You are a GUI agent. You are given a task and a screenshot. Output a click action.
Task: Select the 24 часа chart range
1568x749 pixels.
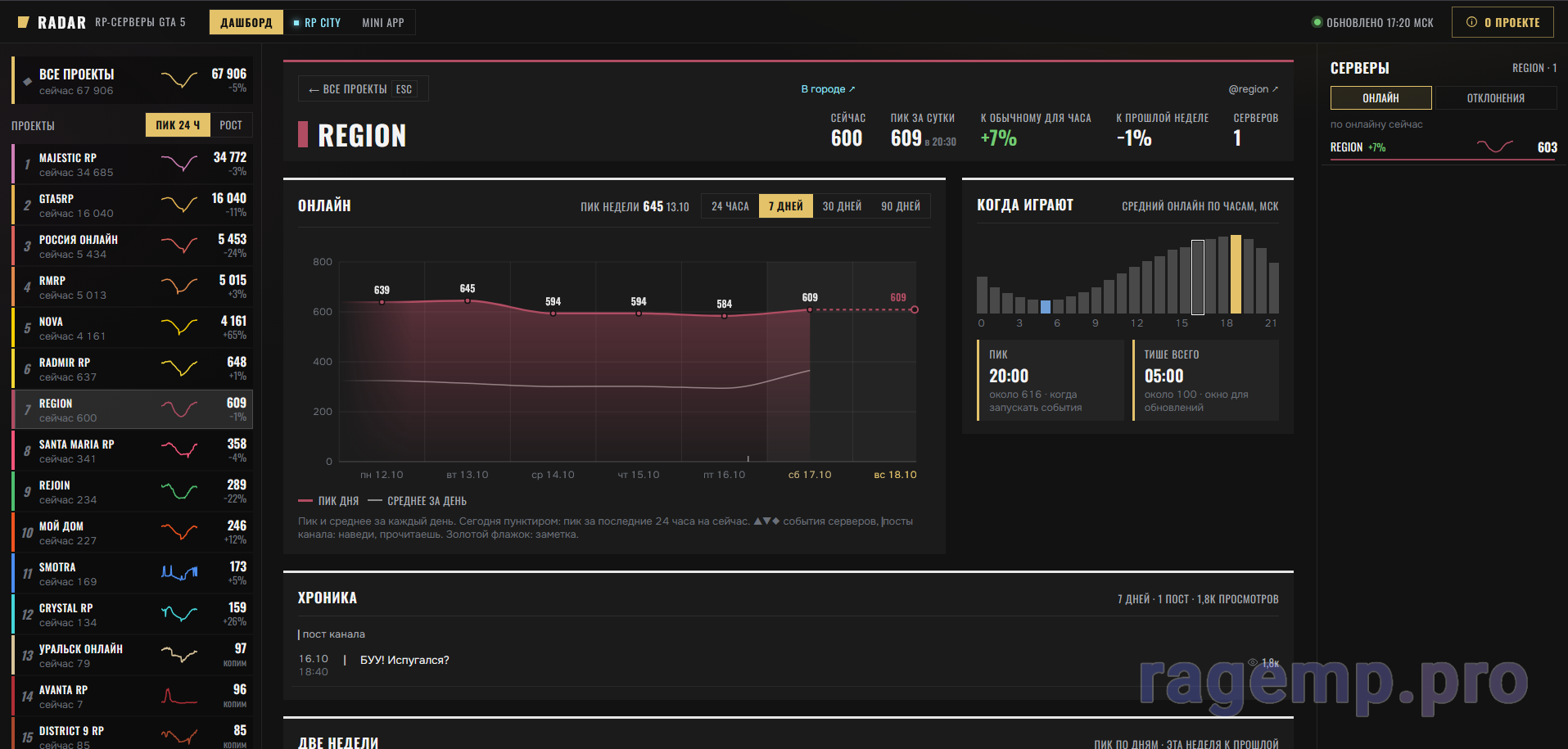tap(730, 205)
